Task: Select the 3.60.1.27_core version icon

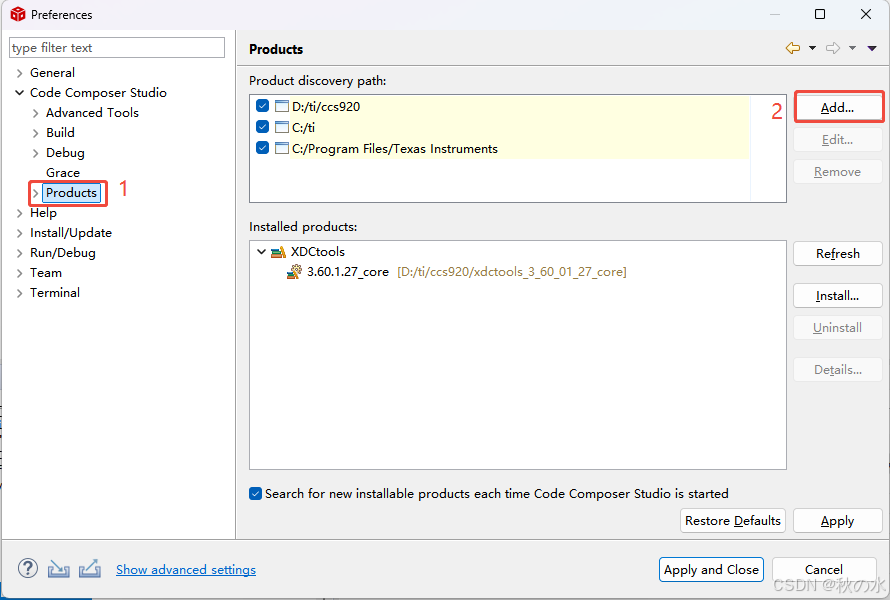Action: click(294, 271)
